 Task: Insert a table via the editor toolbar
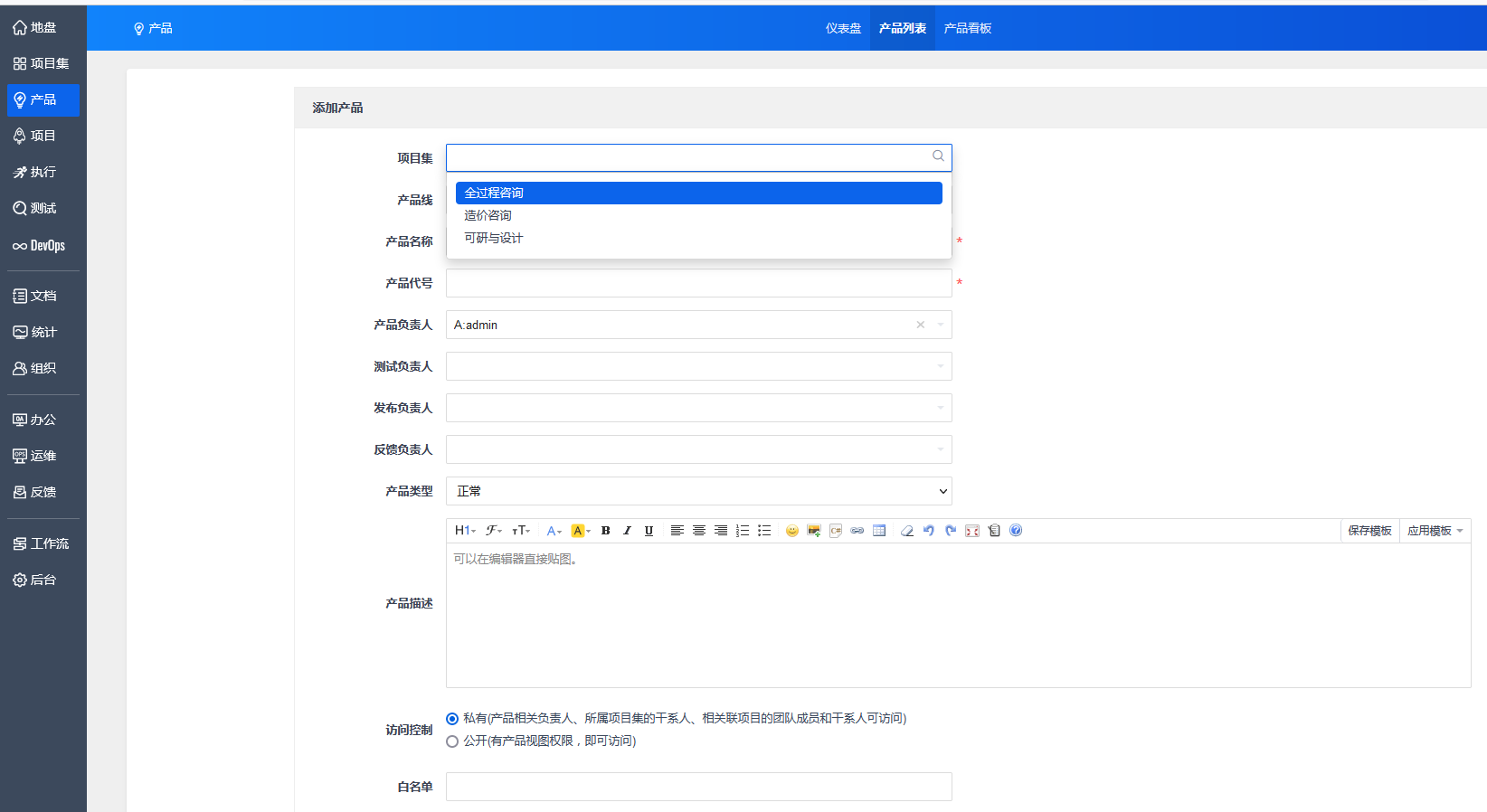[x=879, y=531]
